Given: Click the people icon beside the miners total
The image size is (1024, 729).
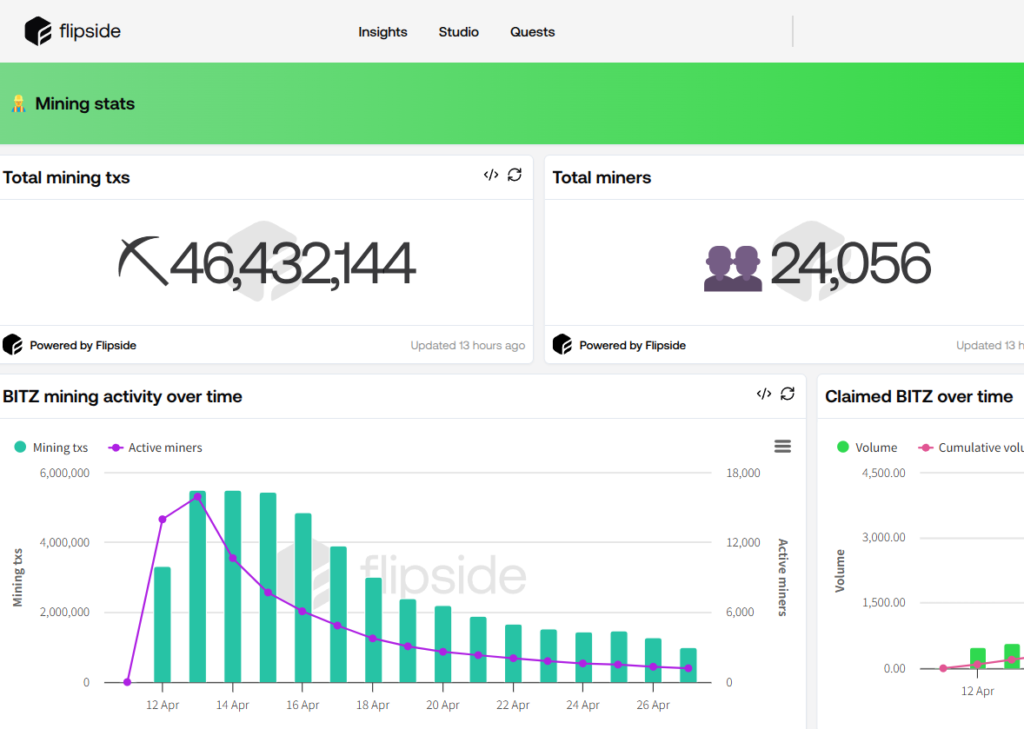Looking at the screenshot, I should (733, 268).
